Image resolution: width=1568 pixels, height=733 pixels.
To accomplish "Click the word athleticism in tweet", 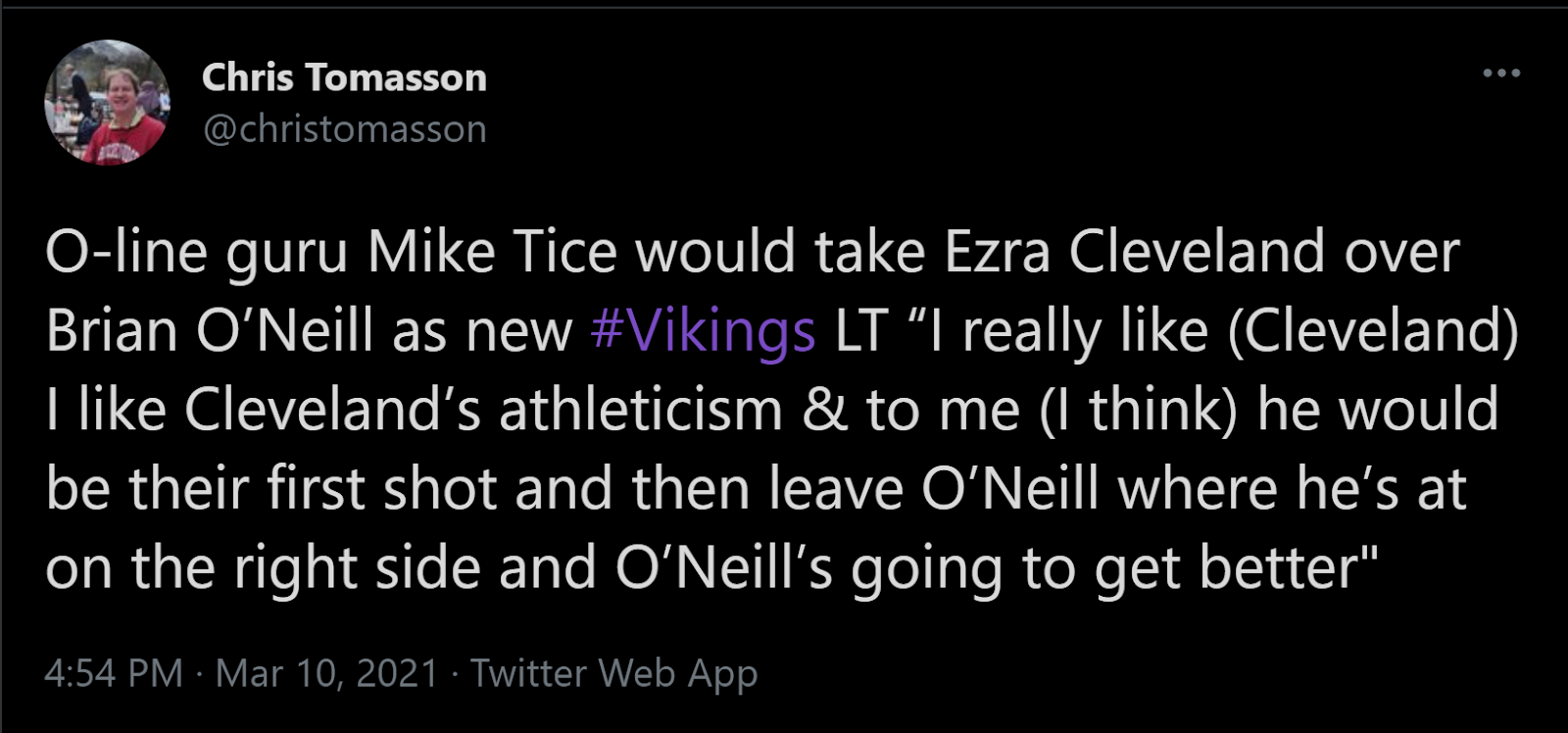I will click(640, 410).
